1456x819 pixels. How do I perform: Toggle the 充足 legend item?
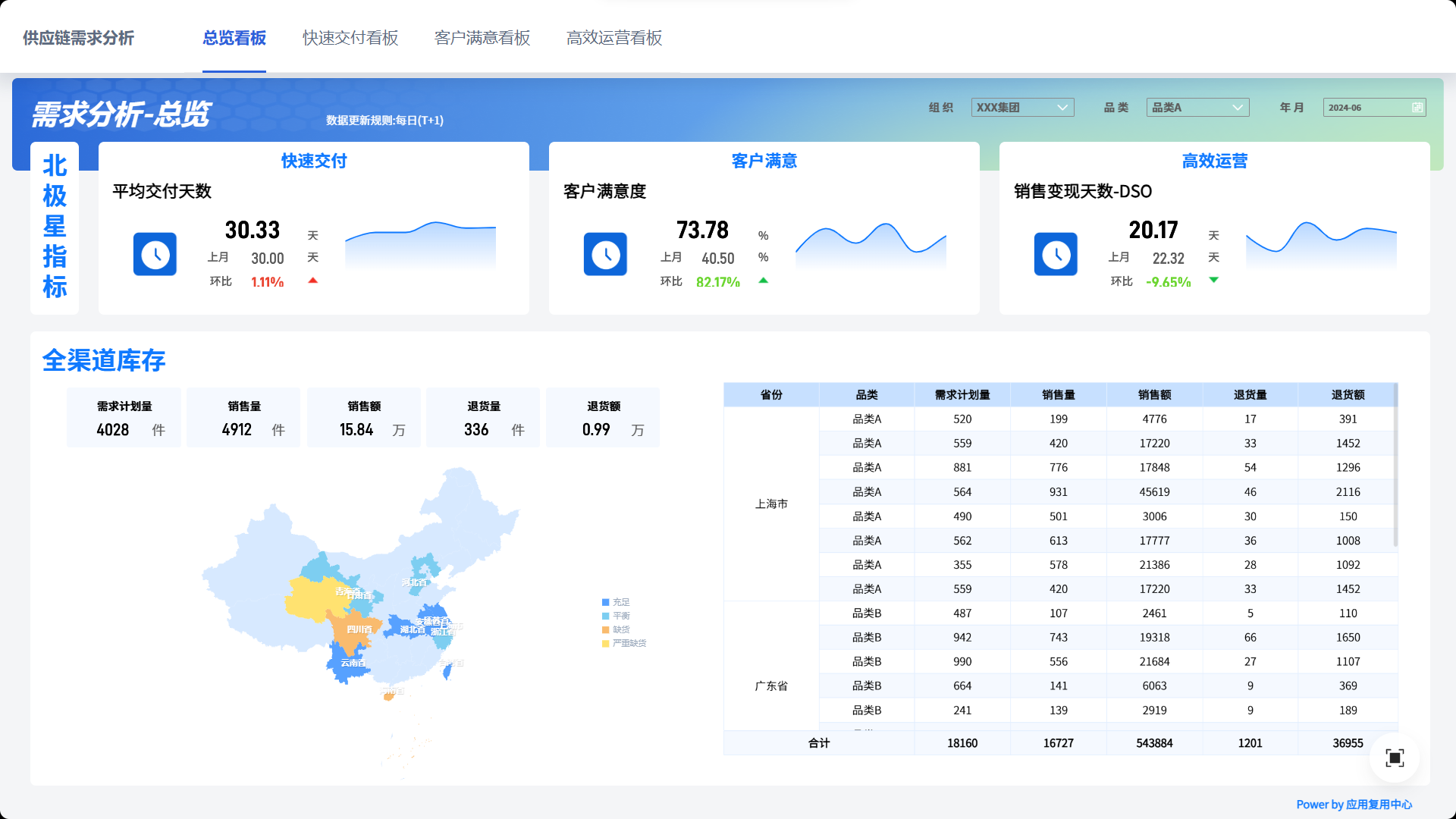tap(620, 602)
